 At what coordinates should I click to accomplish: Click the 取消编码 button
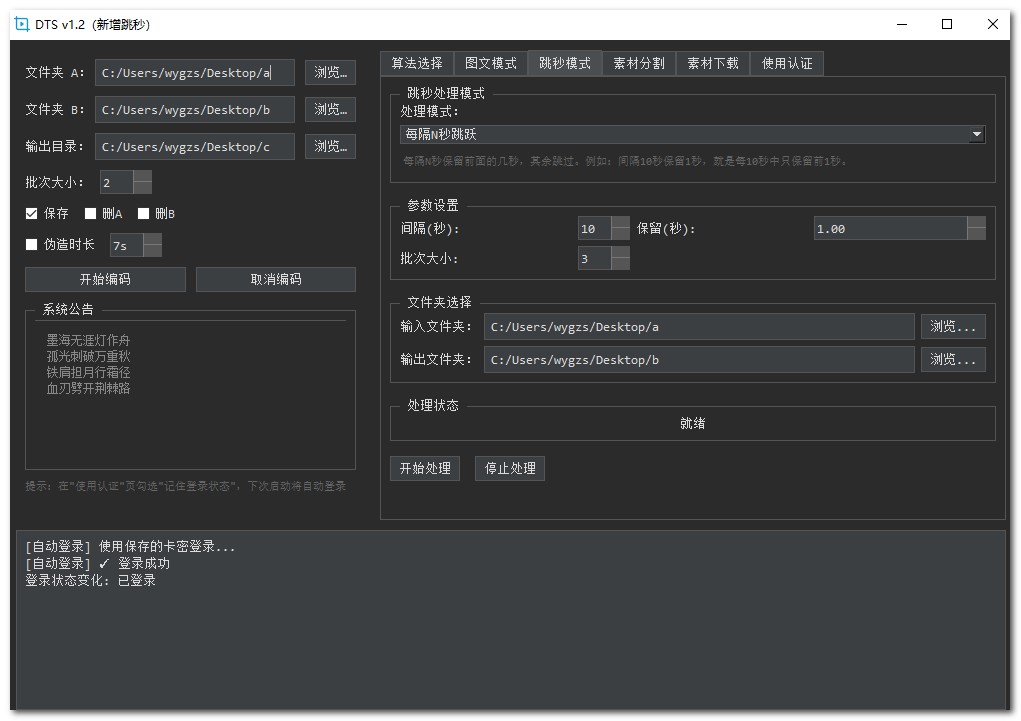276,280
